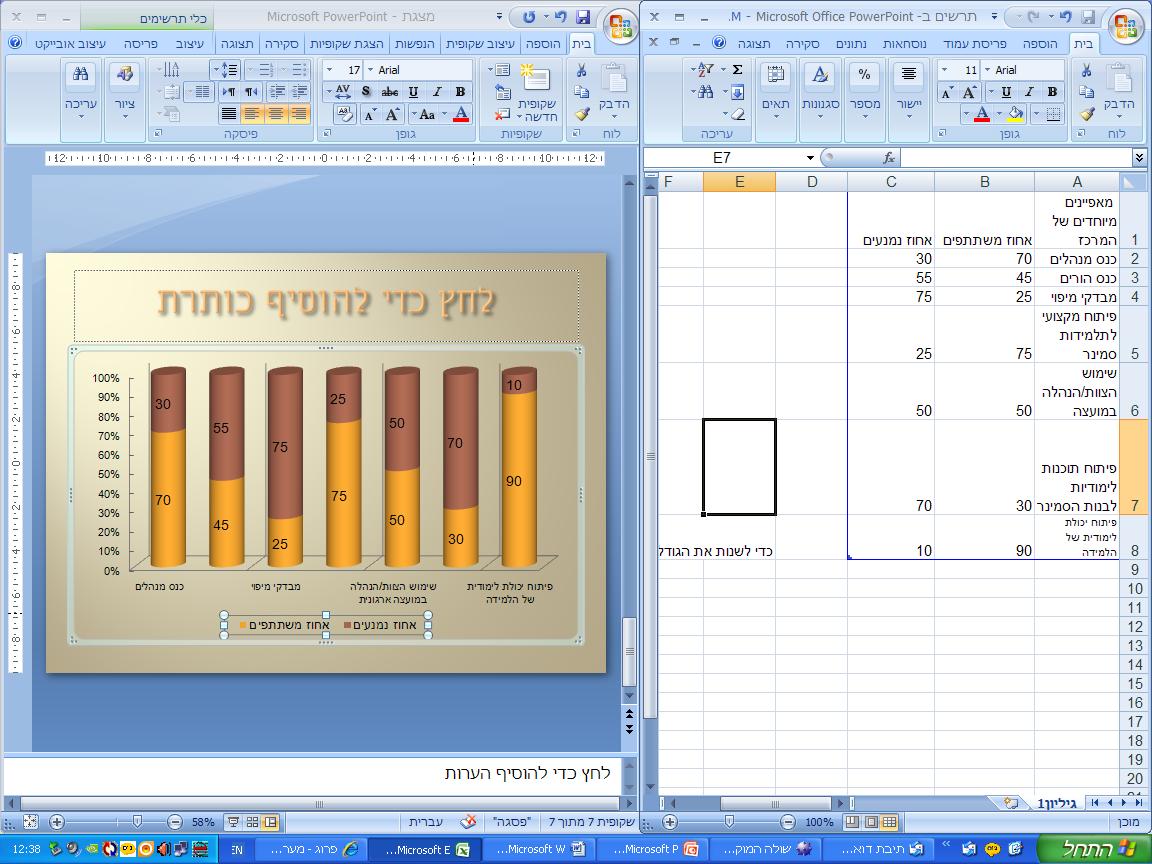Click the Format Painter brush in PowerPoint ribbon
Image resolution: width=1152 pixels, height=864 pixels.
582,114
